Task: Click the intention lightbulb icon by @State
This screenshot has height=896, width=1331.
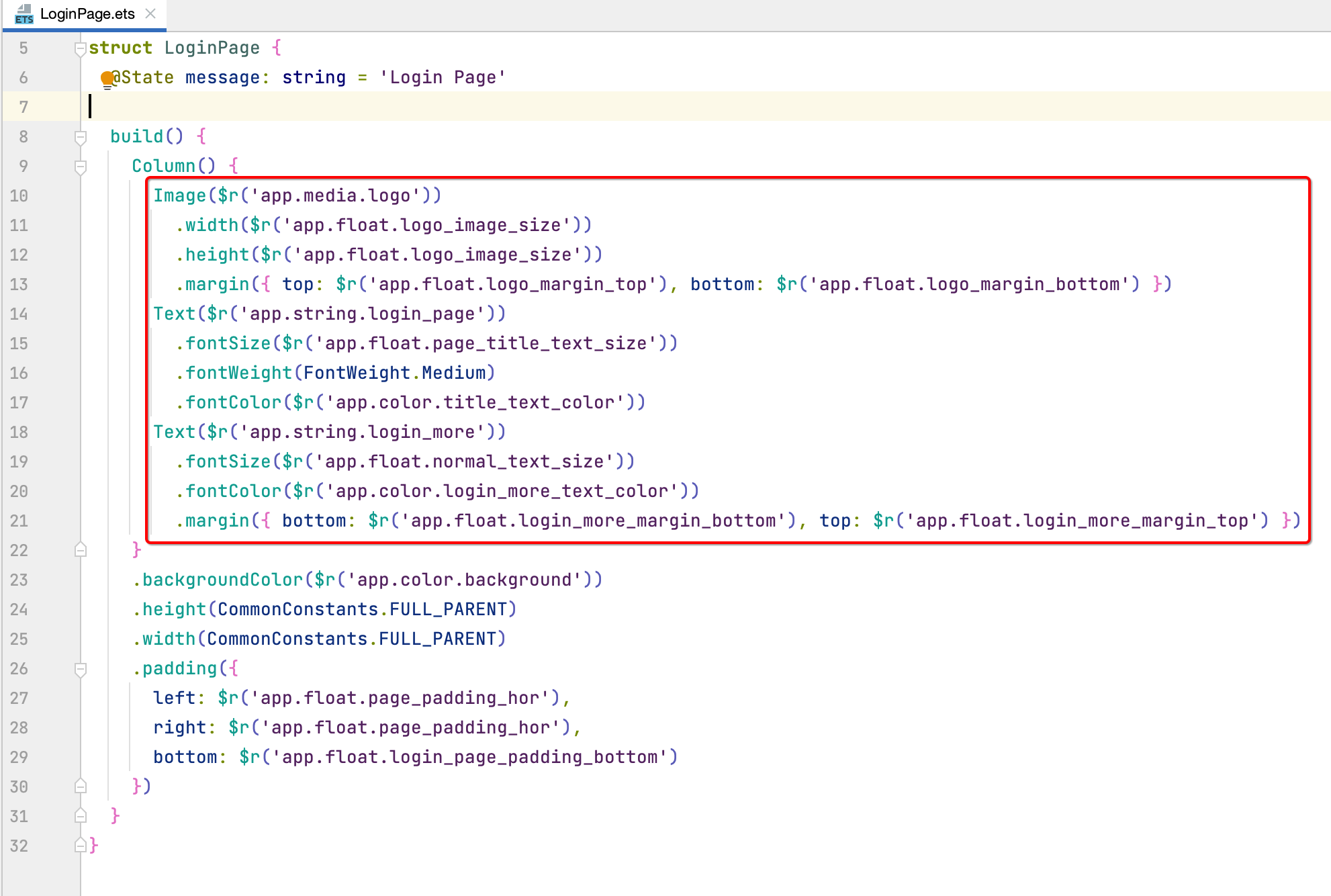Action: tap(107, 79)
